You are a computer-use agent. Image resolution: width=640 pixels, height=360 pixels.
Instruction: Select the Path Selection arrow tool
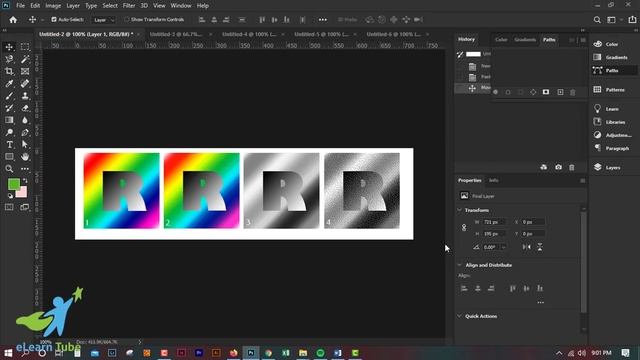pos(25,144)
